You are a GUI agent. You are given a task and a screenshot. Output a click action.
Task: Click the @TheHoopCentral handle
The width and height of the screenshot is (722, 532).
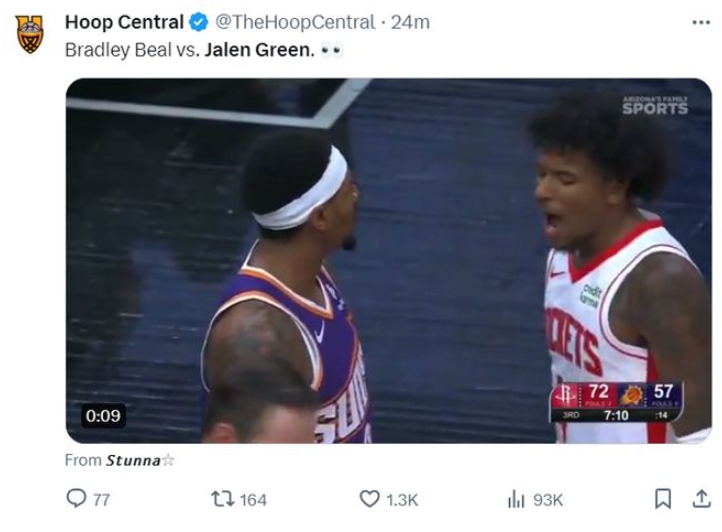tap(295, 22)
